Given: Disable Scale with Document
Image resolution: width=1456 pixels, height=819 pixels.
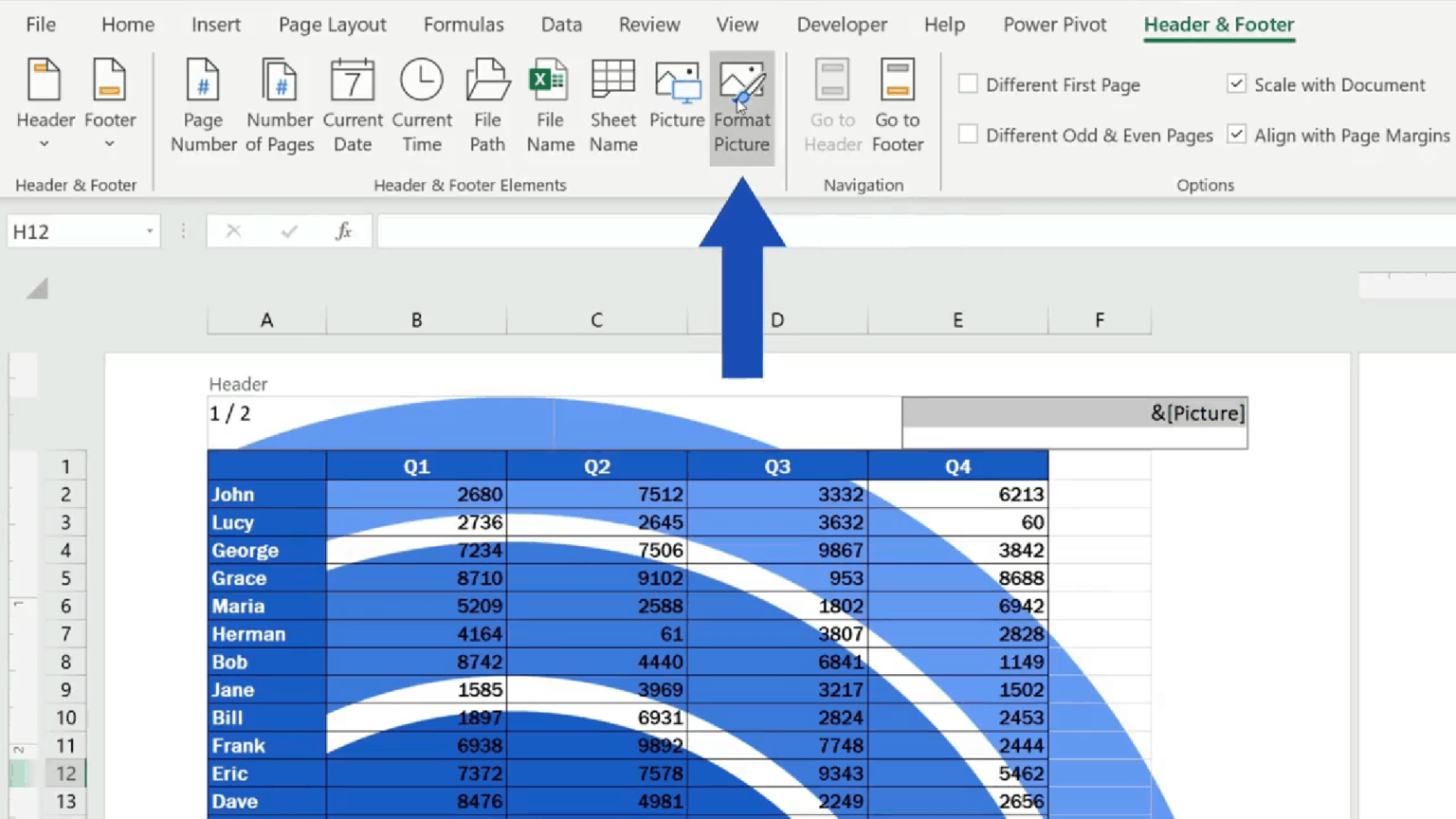Looking at the screenshot, I should [x=1237, y=84].
